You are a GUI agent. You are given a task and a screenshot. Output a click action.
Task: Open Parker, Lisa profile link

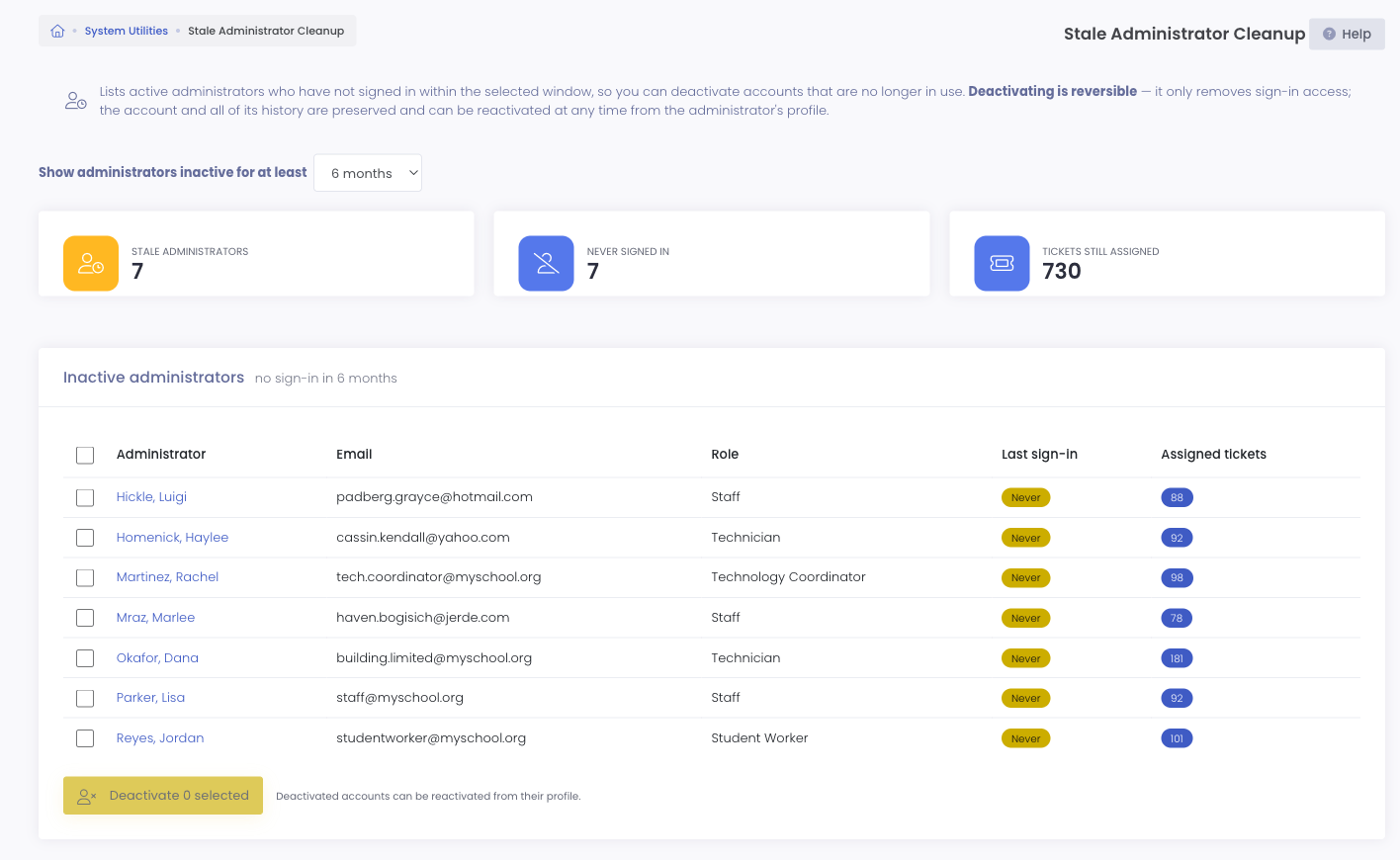pyautogui.click(x=150, y=698)
